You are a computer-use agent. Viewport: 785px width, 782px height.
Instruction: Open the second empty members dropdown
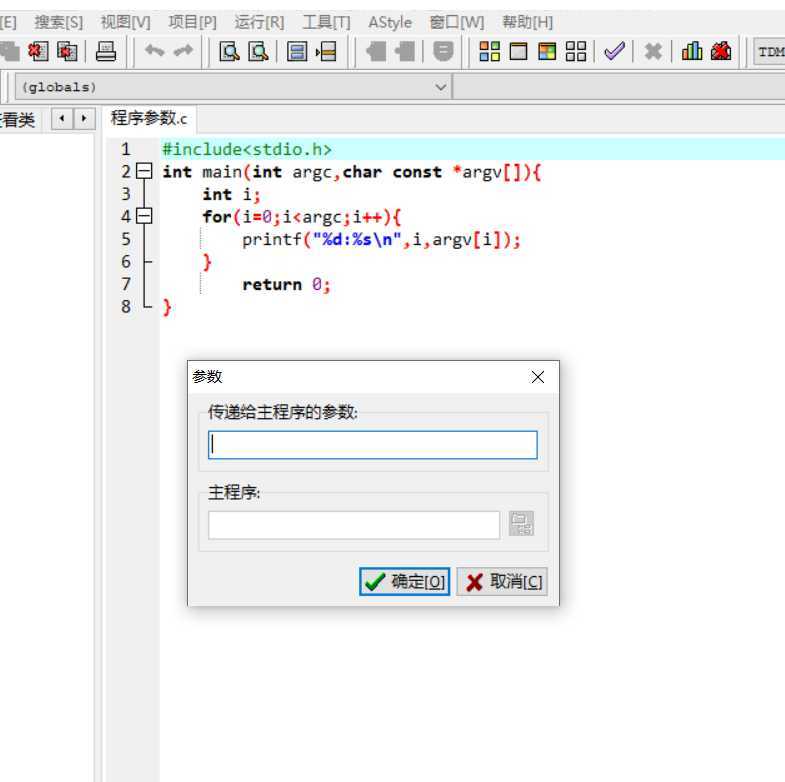619,87
